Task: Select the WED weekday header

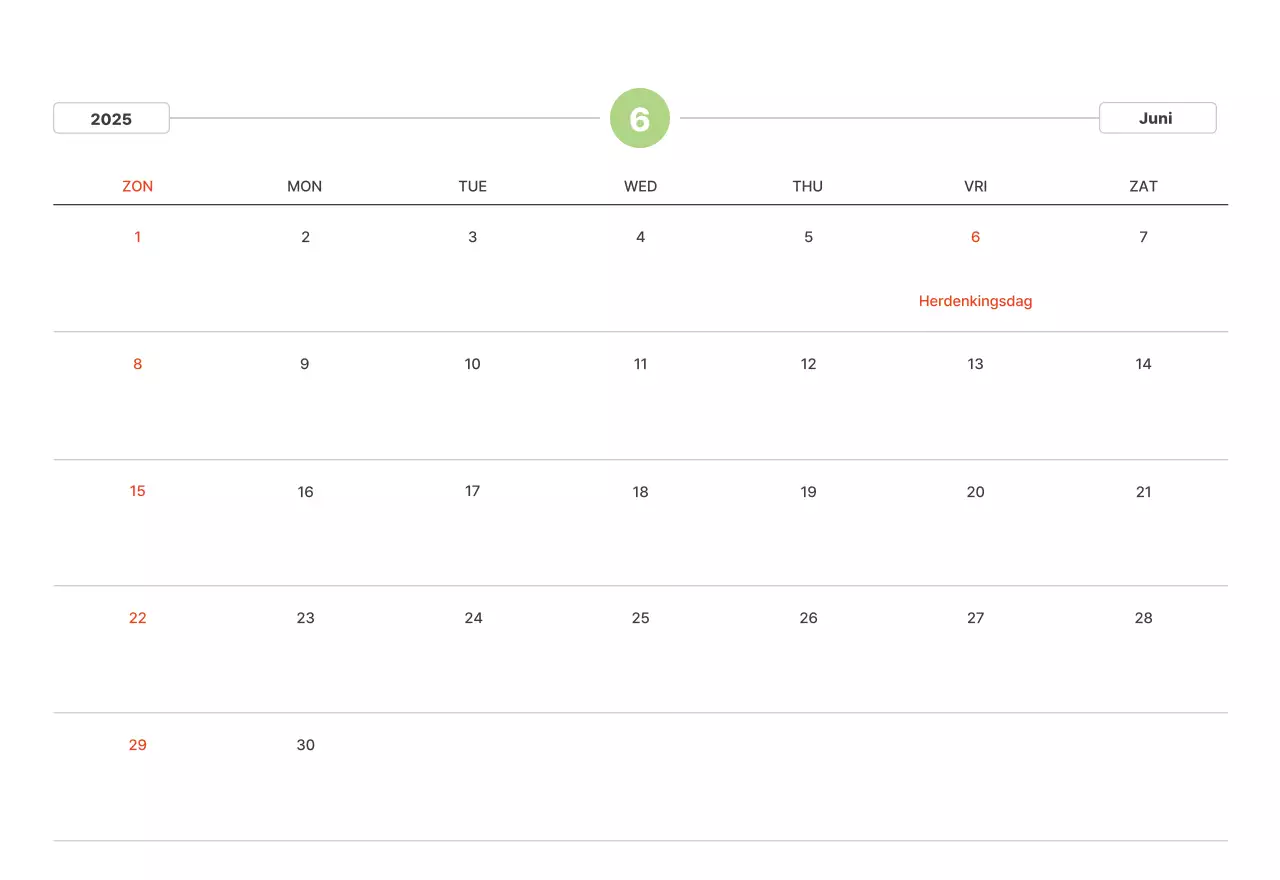Action: 640,186
